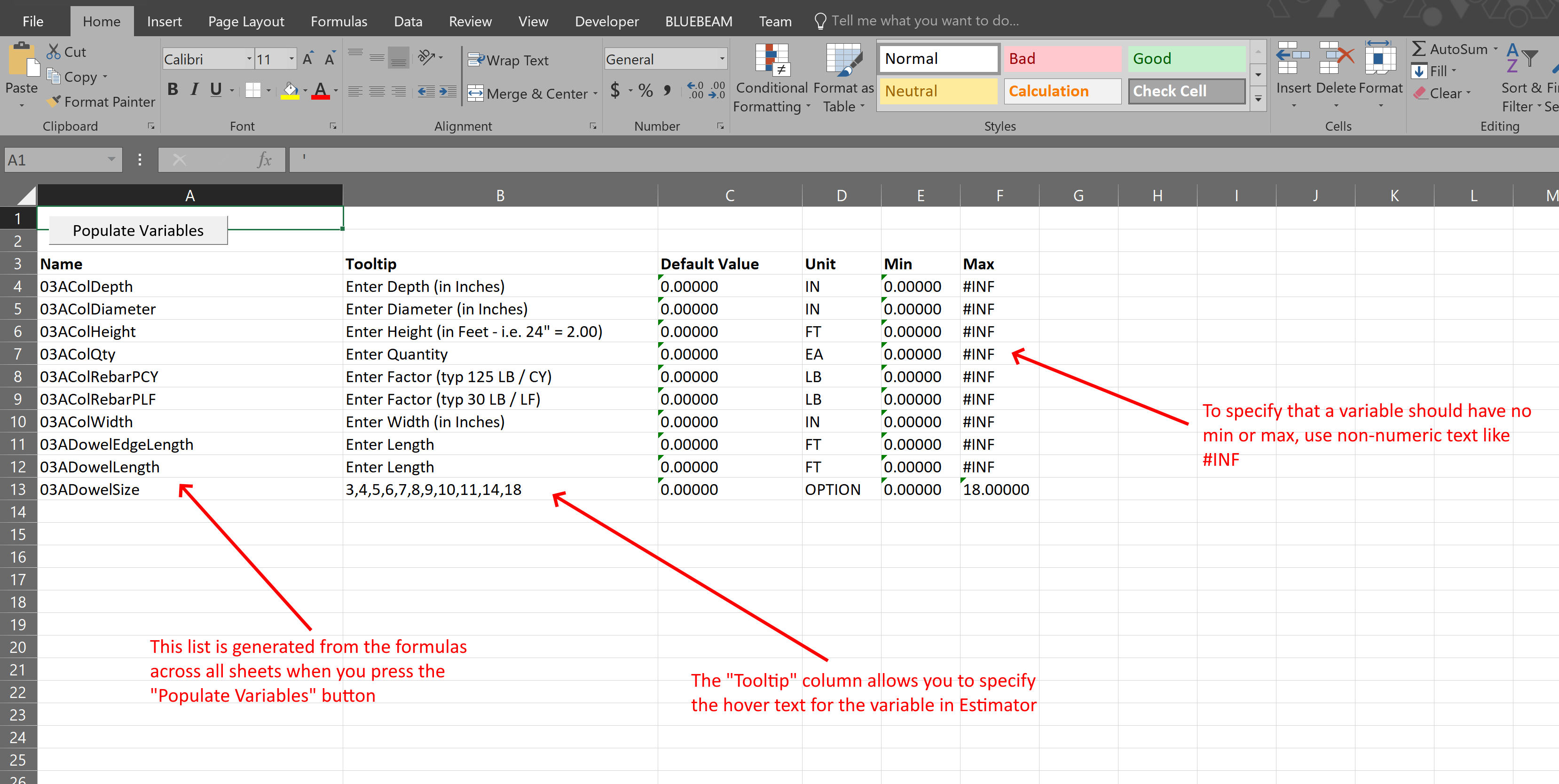Toggle Wrap Text
The image size is (1559, 784).
(508, 60)
